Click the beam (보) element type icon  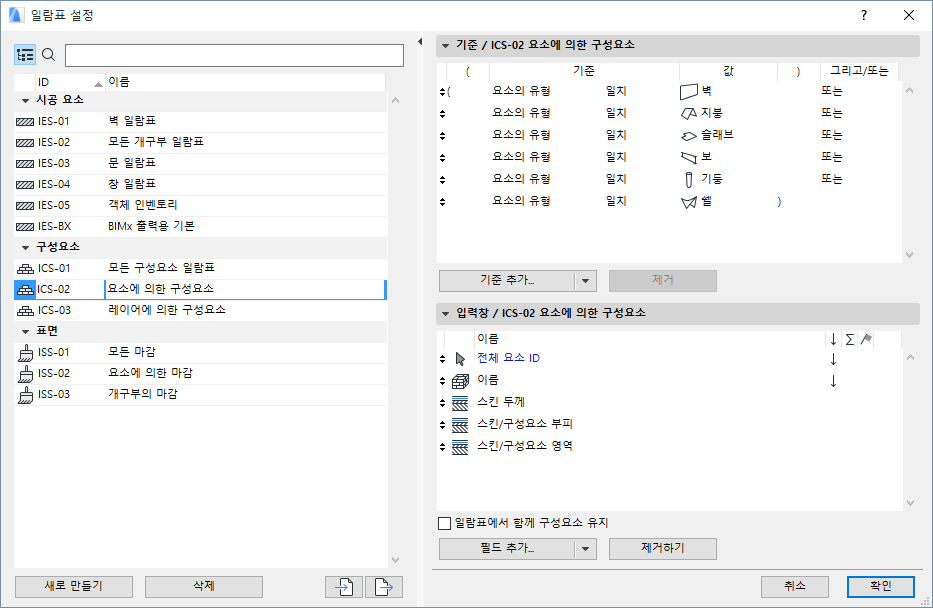(x=688, y=158)
